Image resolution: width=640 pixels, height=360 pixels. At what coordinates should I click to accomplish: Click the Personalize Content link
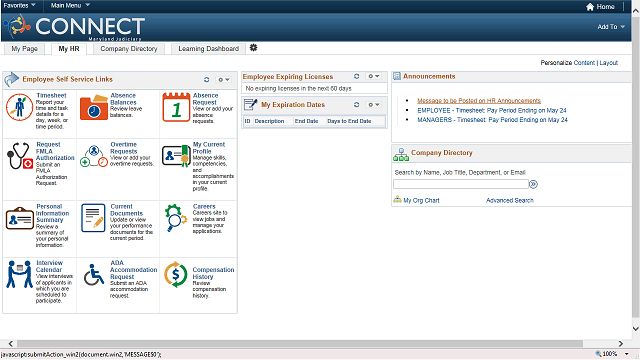tap(584, 62)
